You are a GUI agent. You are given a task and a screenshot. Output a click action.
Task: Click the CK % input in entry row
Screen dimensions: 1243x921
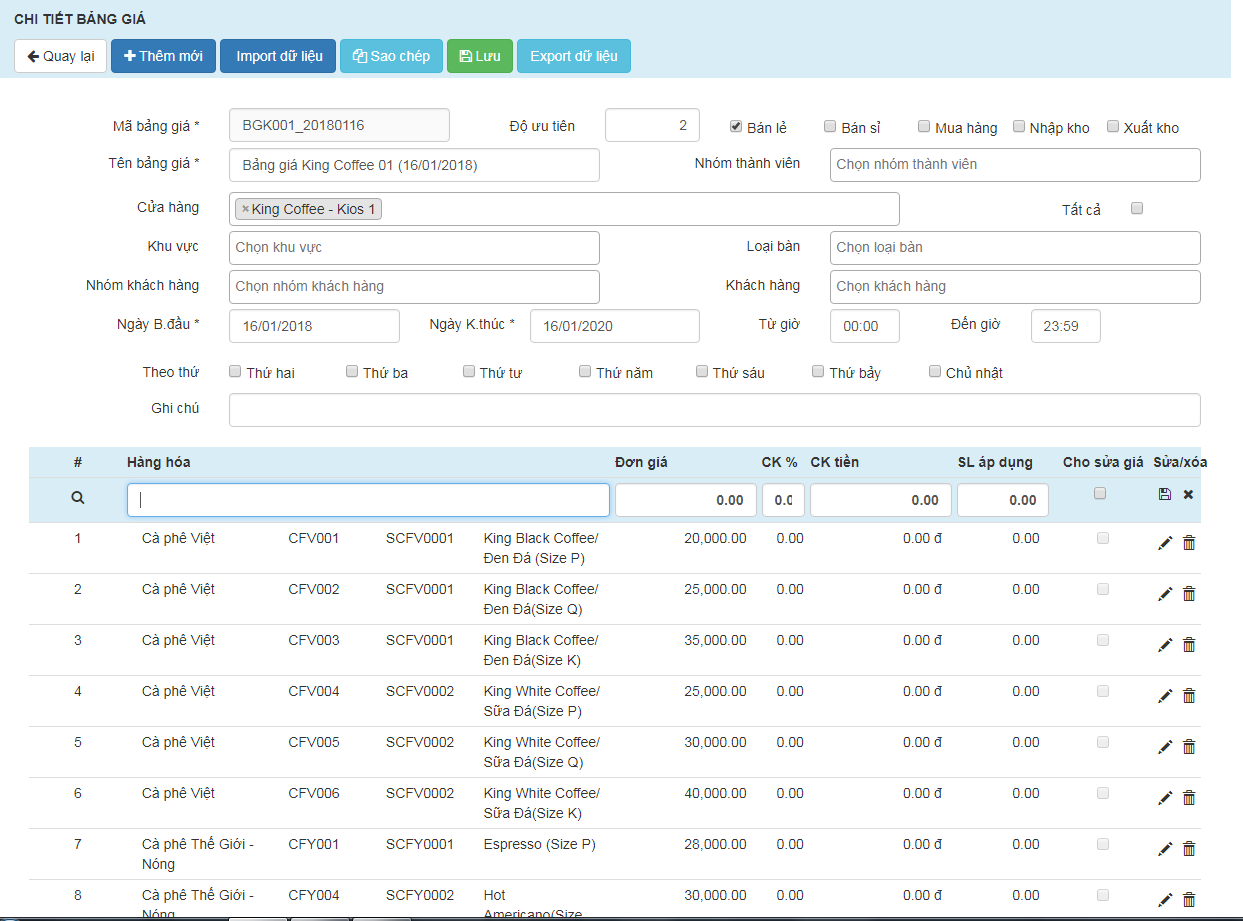pyautogui.click(x=783, y=500)
